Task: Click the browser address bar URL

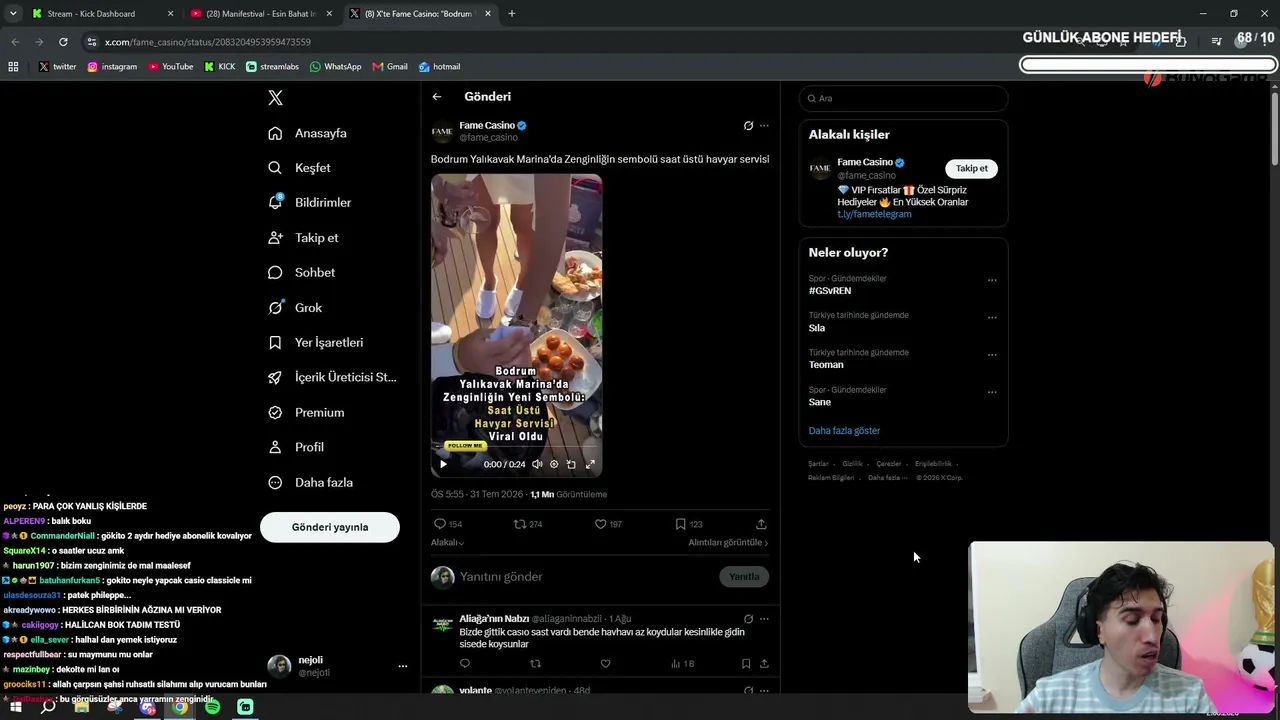Action: tap(208, 42)
